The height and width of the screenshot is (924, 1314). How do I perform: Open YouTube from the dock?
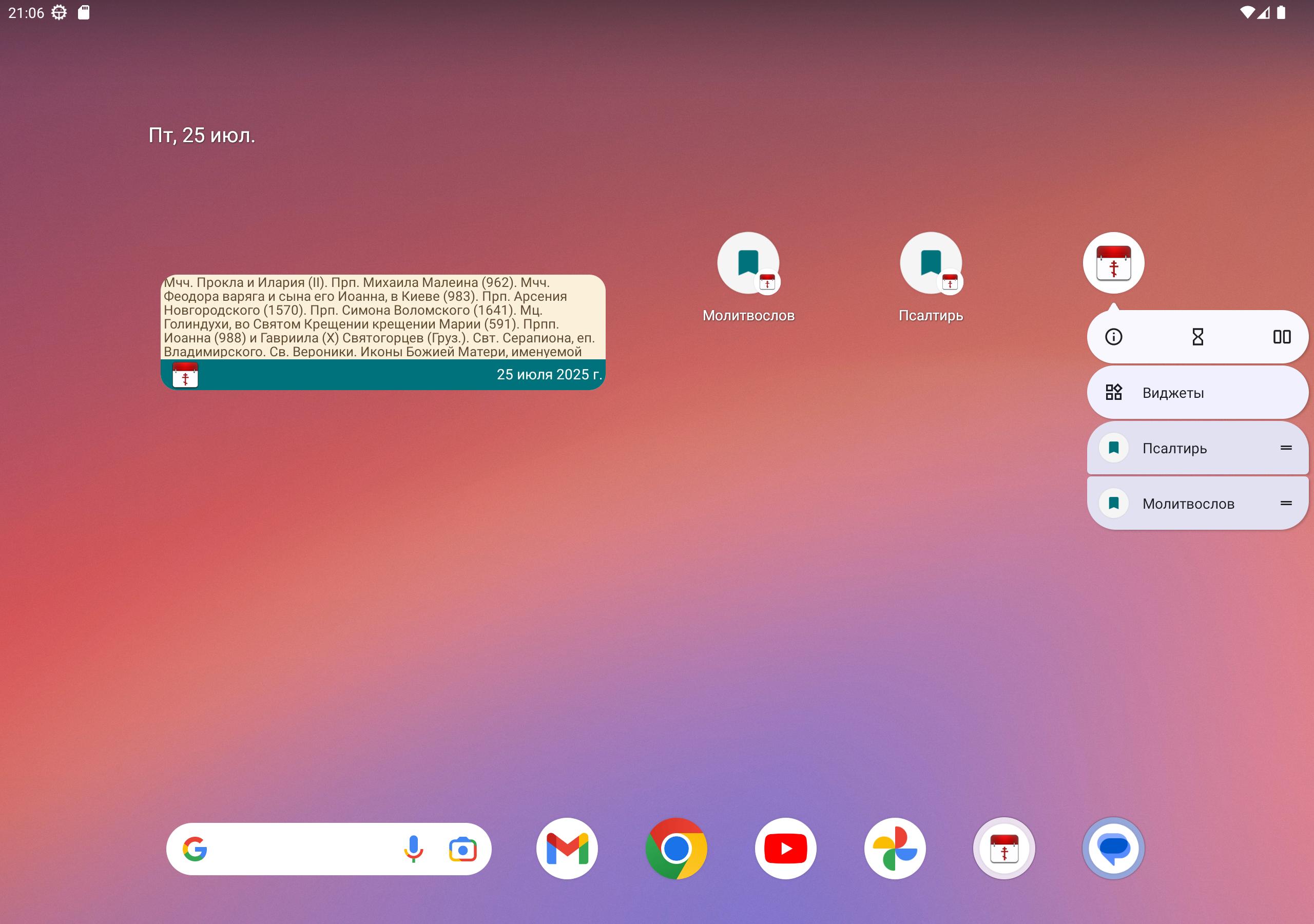tap(785, 849)
